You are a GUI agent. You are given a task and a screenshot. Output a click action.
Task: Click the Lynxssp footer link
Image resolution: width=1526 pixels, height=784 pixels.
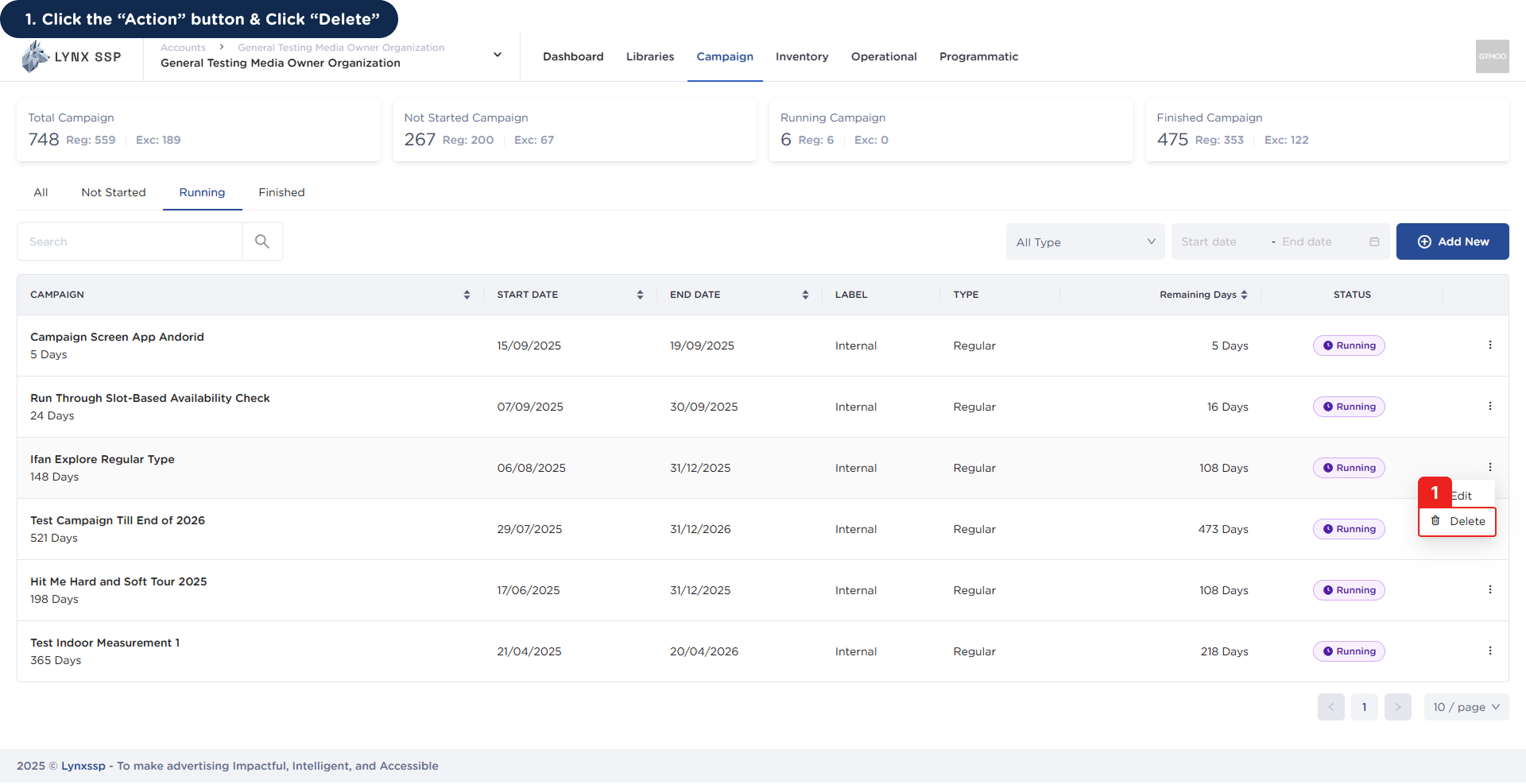click(x=83, y=766)
